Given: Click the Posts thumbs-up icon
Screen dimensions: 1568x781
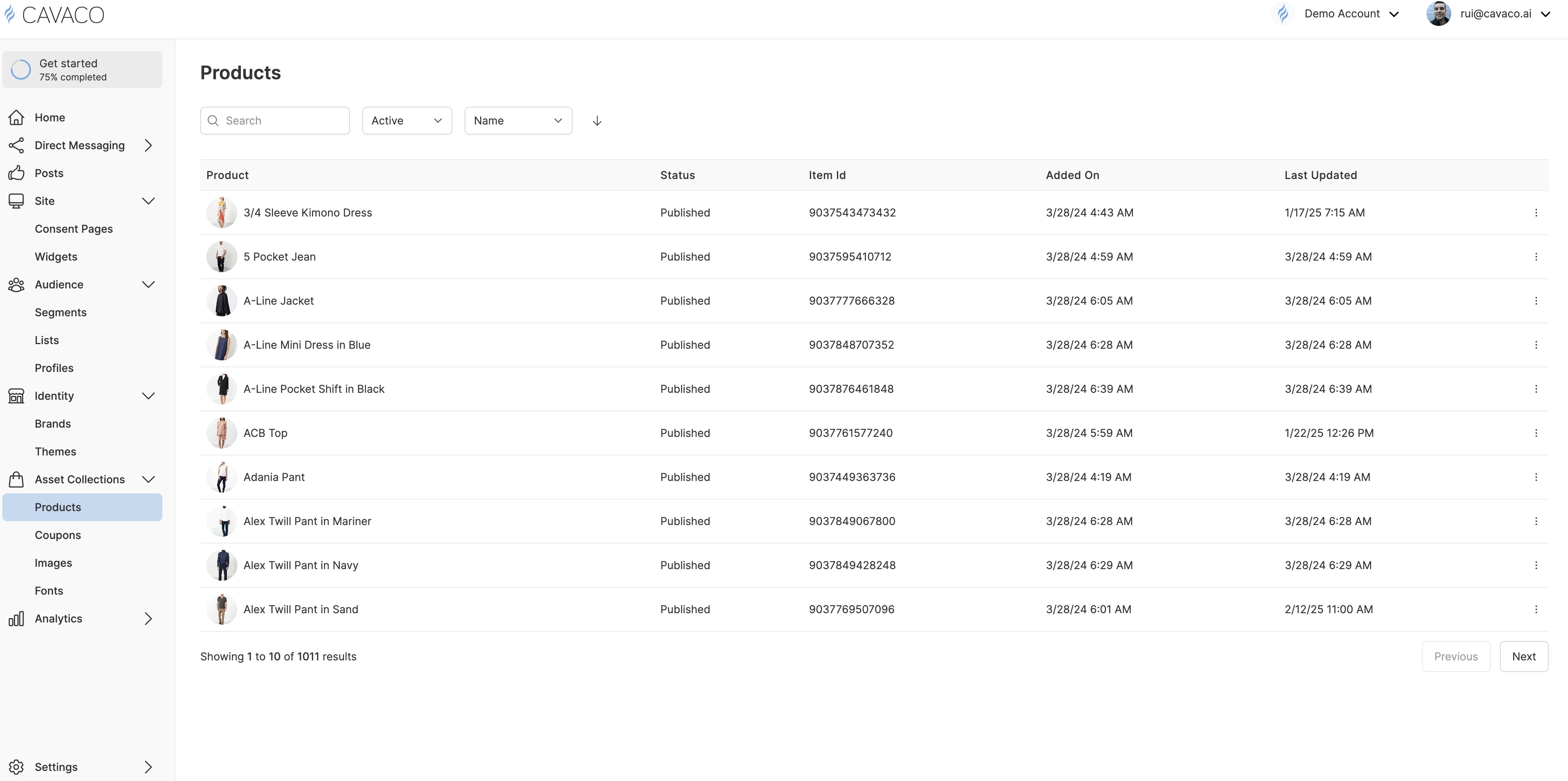Looking at the screenshot, I should (17, 174).
